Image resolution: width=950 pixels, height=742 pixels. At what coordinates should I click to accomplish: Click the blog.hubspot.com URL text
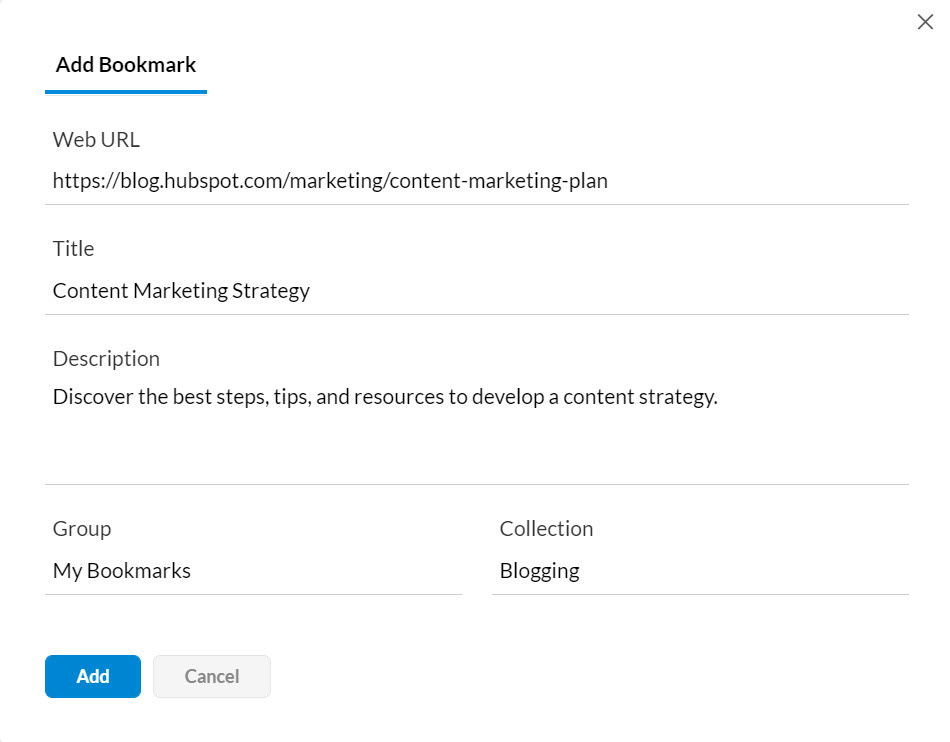pyautogui.click(x=329, y=181)
